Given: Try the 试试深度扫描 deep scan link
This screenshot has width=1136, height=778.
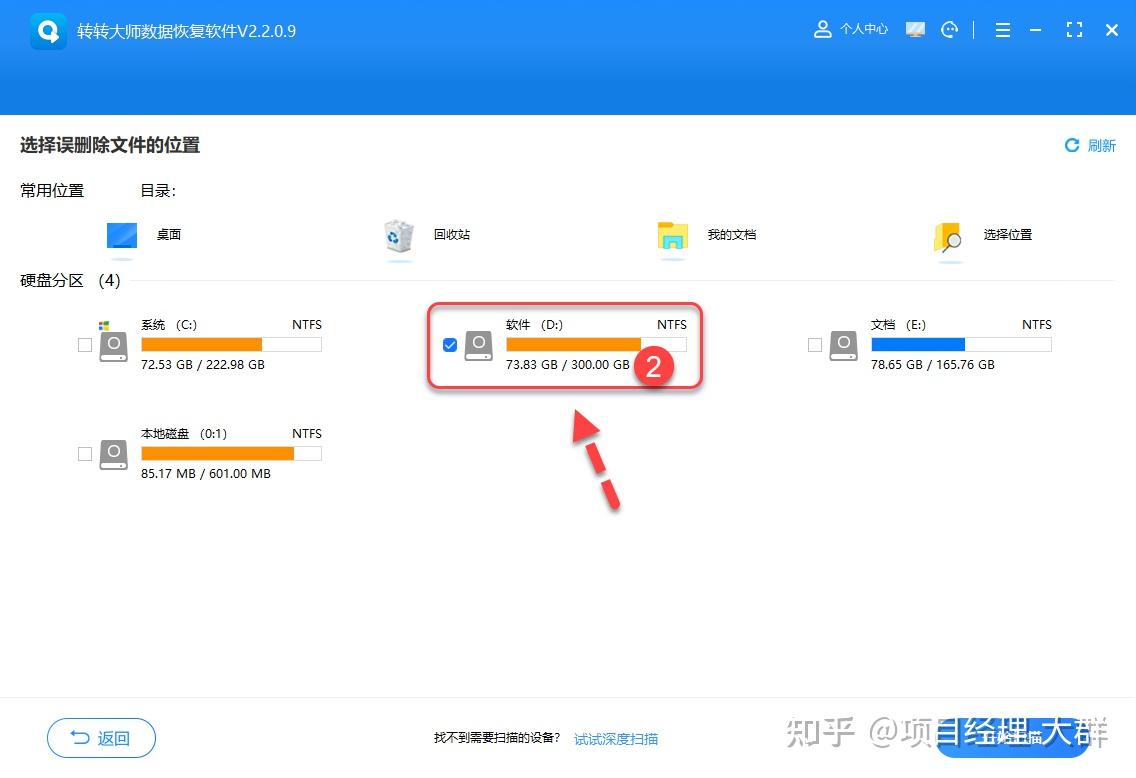Looking at the screenshot, I should click(x=615, y=739).
